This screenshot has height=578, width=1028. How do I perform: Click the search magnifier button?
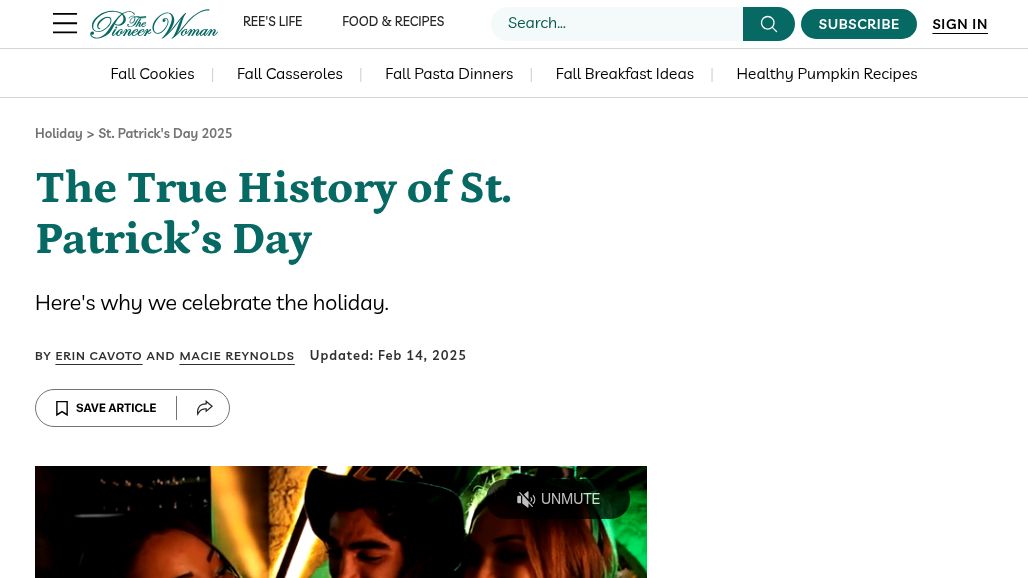point(768,24)
